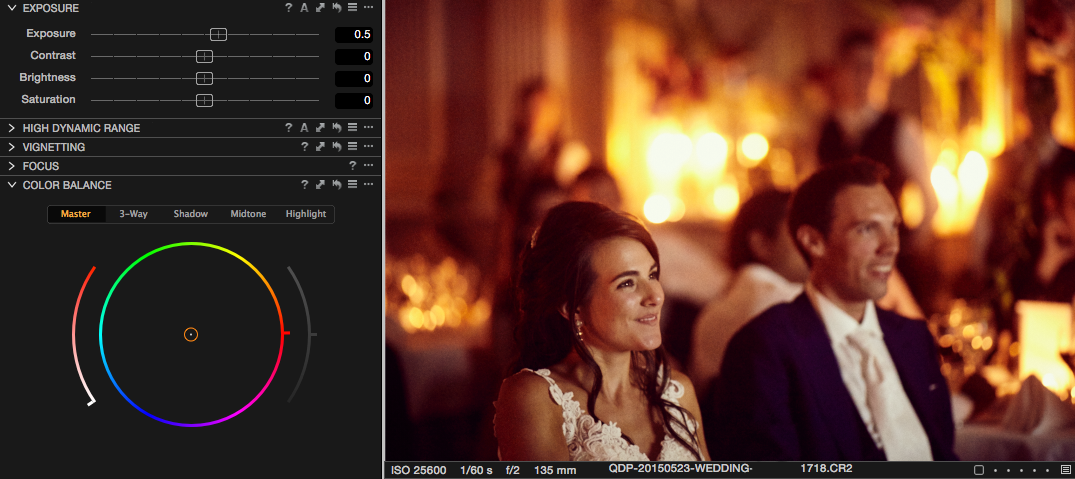The height and width of the screenshot is (479, 1075).
Task: Open Color Balance three-dots action menu
Action: tap(369, 185)
